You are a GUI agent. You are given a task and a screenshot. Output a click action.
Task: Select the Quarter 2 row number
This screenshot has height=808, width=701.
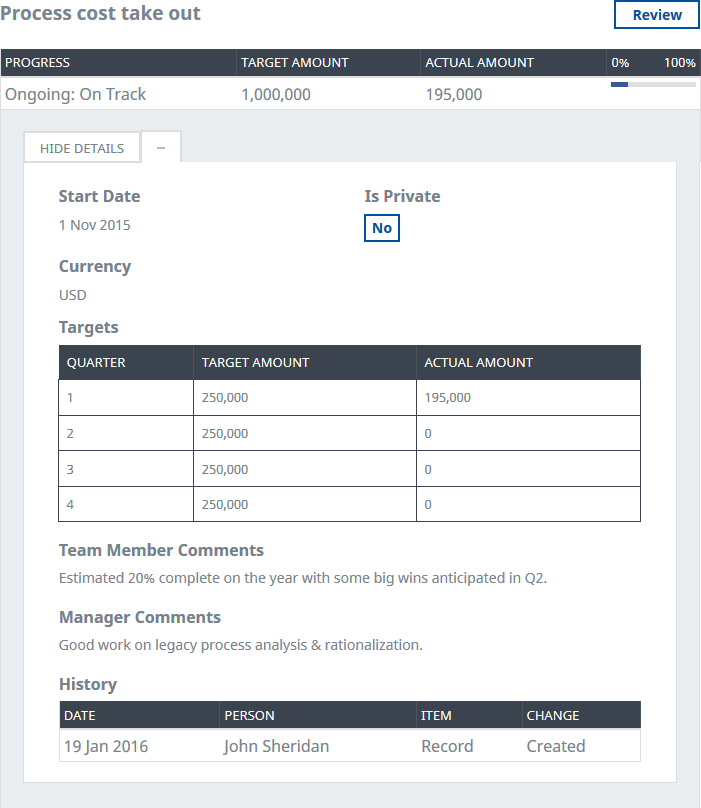point(71,434)
